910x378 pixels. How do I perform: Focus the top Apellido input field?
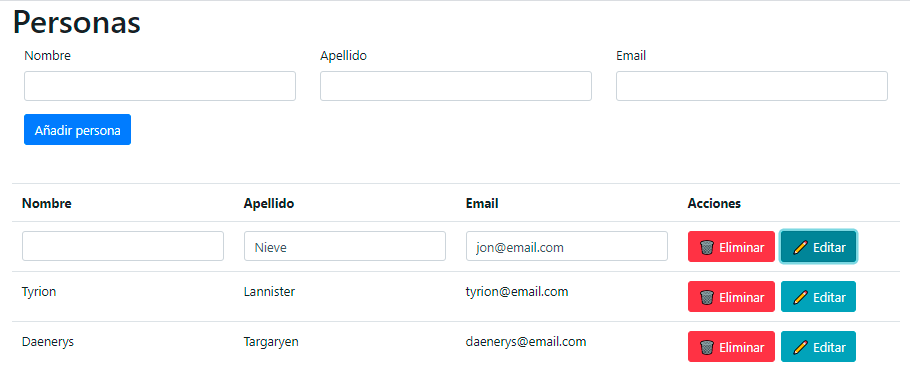[x=456, y=86]
